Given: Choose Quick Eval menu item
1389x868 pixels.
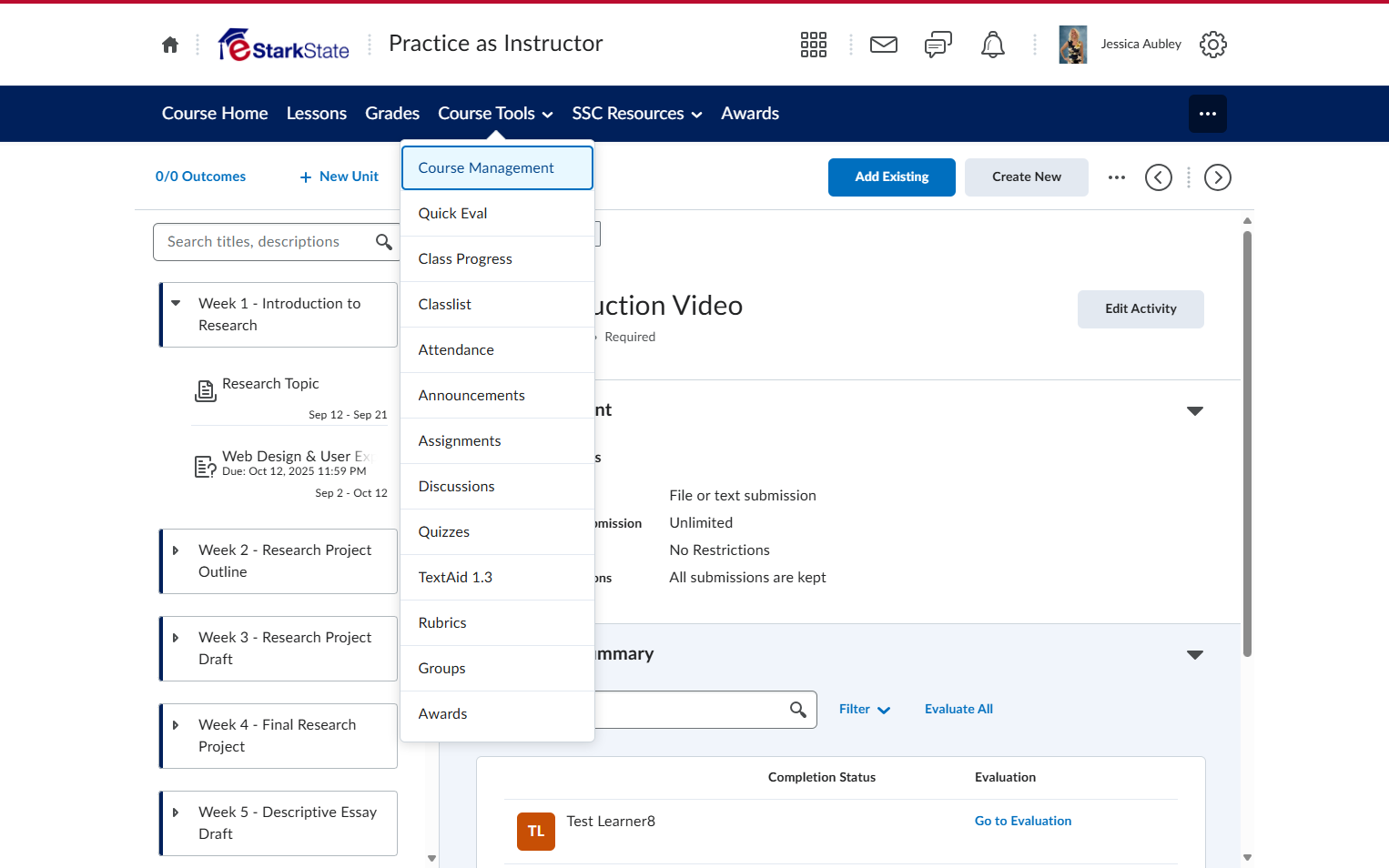Looking at the screenshot, I should click(x=497, y=214).
